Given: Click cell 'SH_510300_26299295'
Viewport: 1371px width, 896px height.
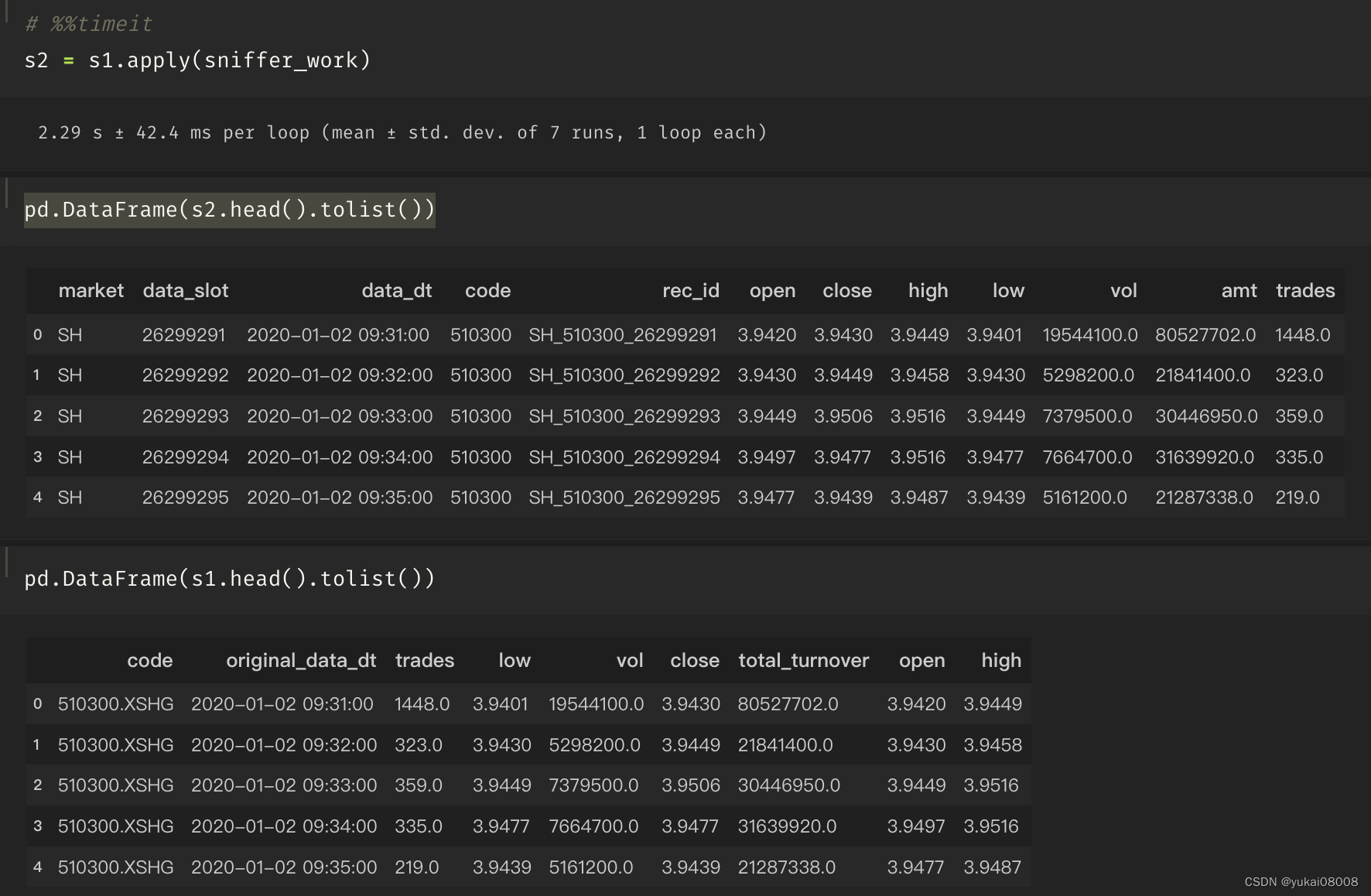Looking at the screenshot, I should tap(624, 498).
